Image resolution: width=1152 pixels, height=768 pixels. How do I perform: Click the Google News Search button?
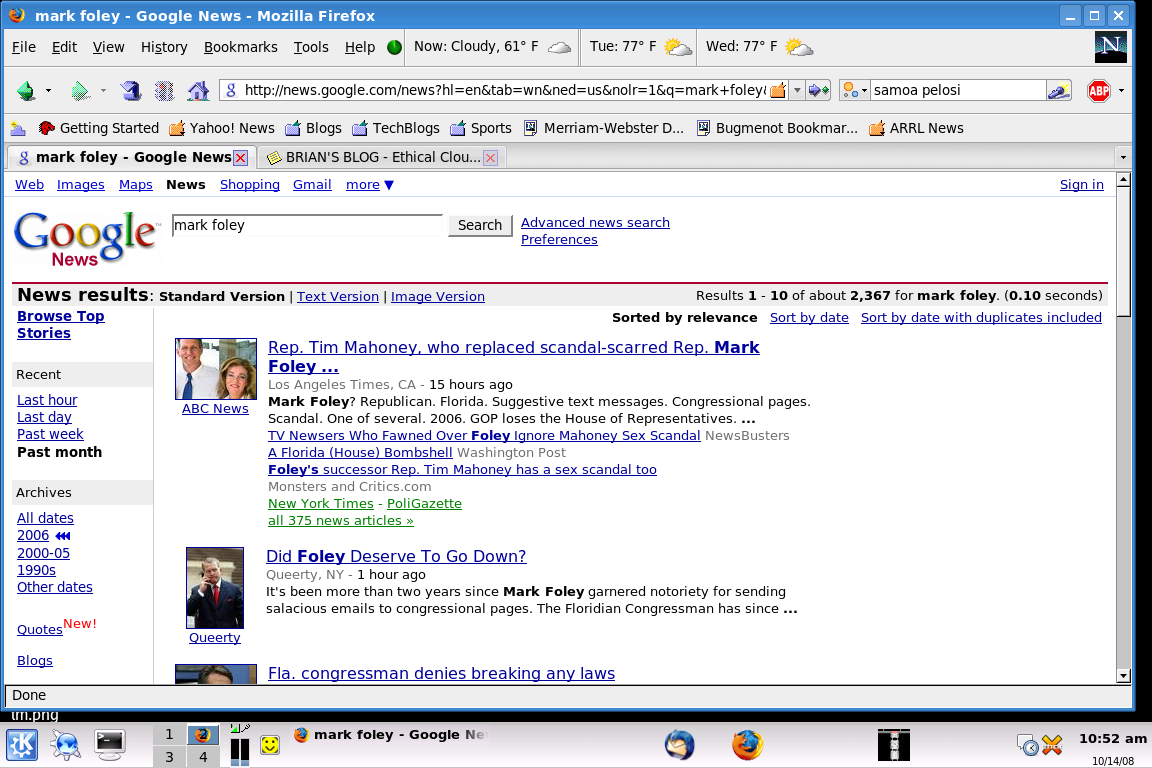point(480,225)
